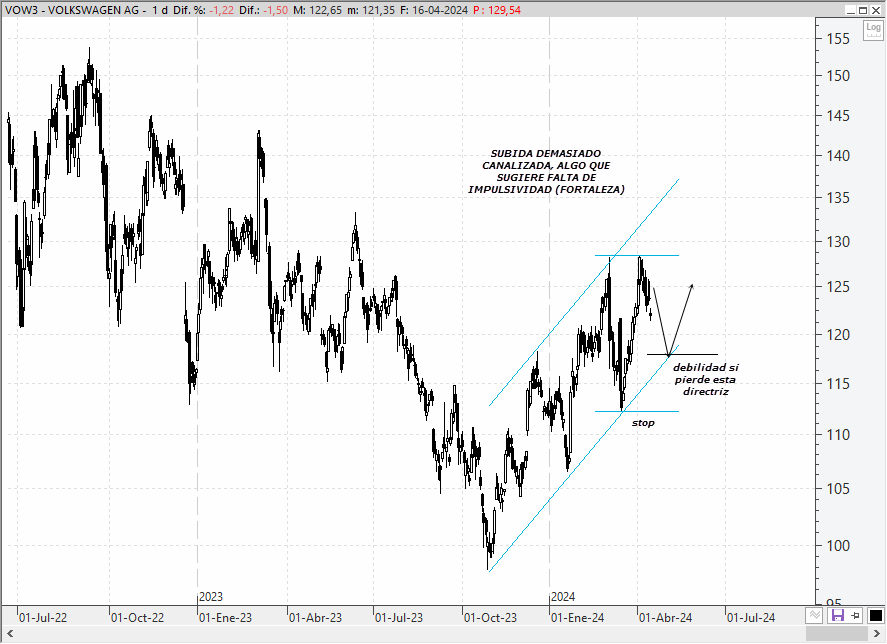Click the '01-Jul-24' date axis label

point(751,617)
